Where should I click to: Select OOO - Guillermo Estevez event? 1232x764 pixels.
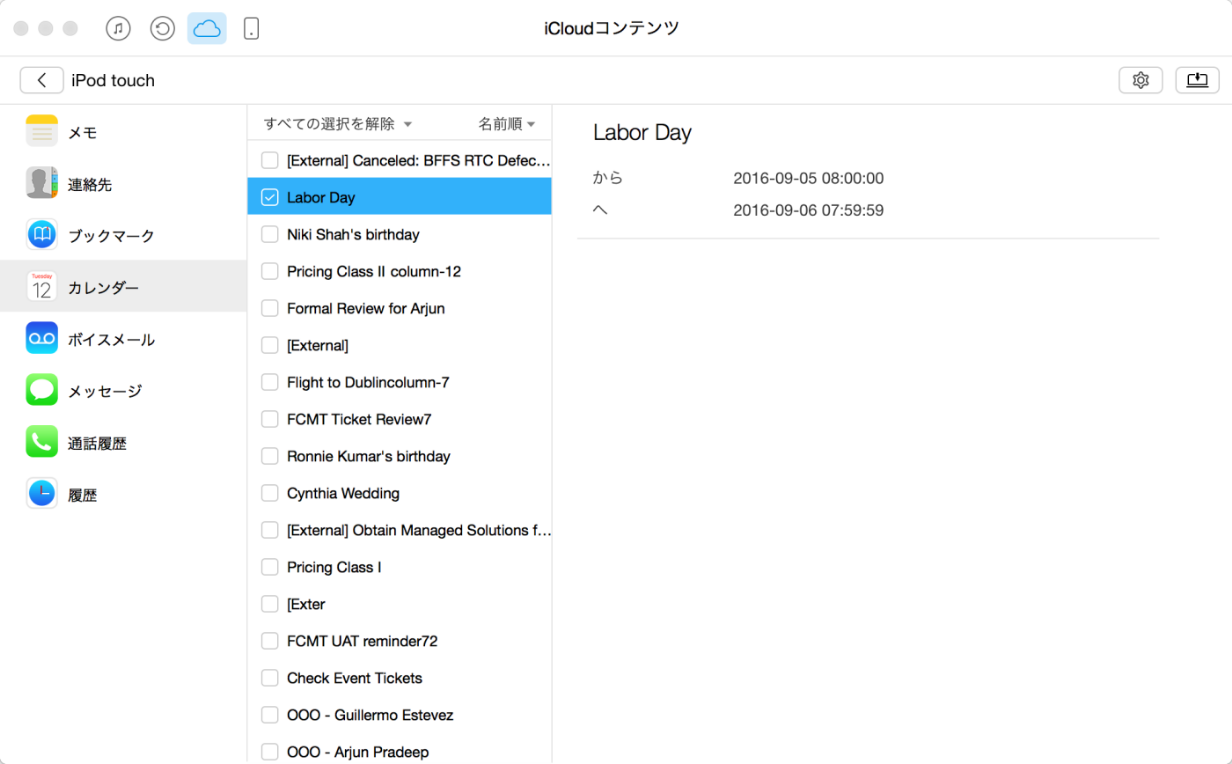pyautogui.click(x=400, y=715)
